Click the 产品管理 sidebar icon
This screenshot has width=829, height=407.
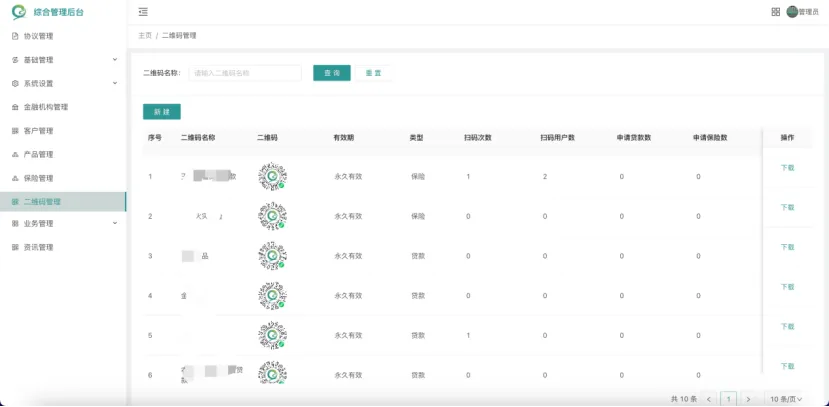[15, 155]
